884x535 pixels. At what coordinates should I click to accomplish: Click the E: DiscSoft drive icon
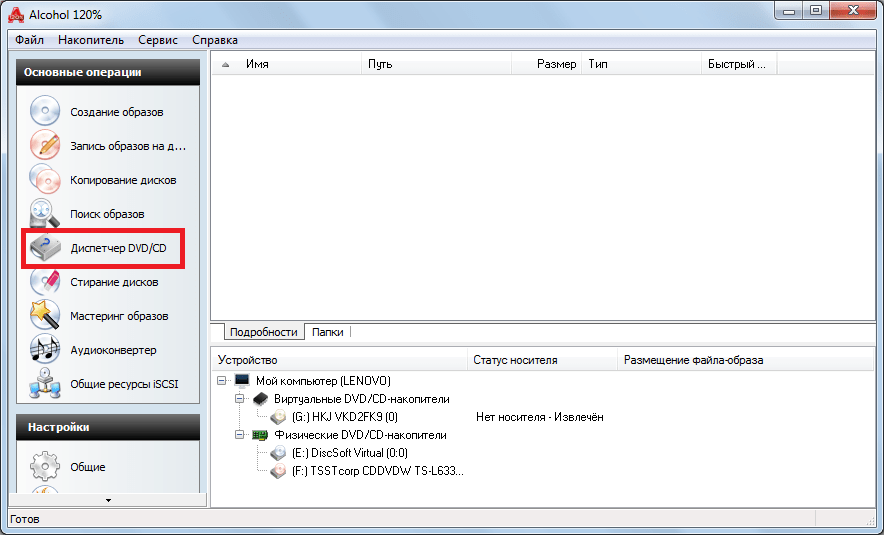278,453
